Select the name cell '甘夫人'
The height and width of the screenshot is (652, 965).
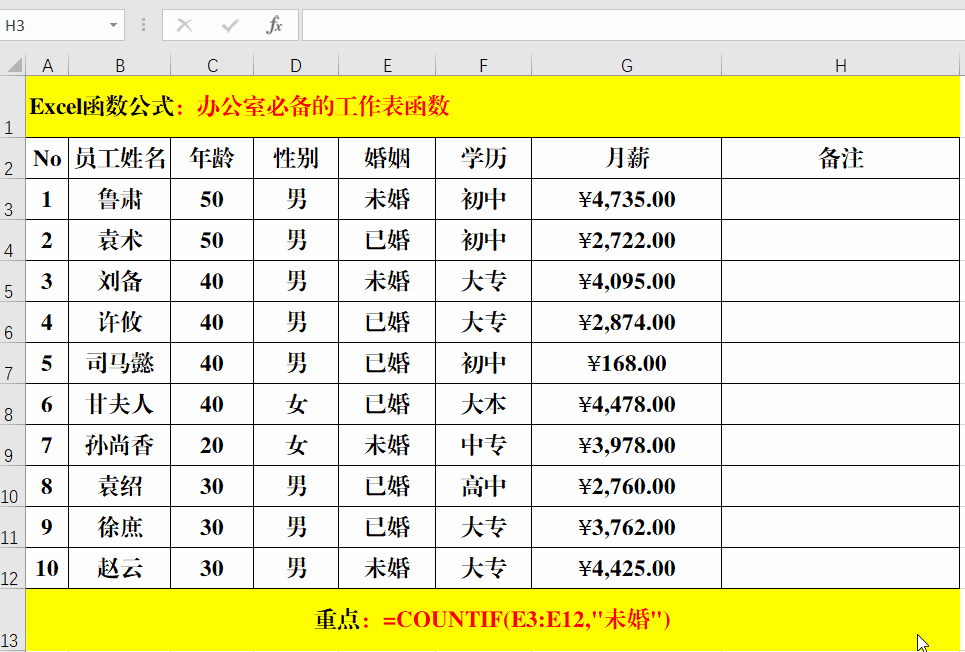[x=119, y=404]
